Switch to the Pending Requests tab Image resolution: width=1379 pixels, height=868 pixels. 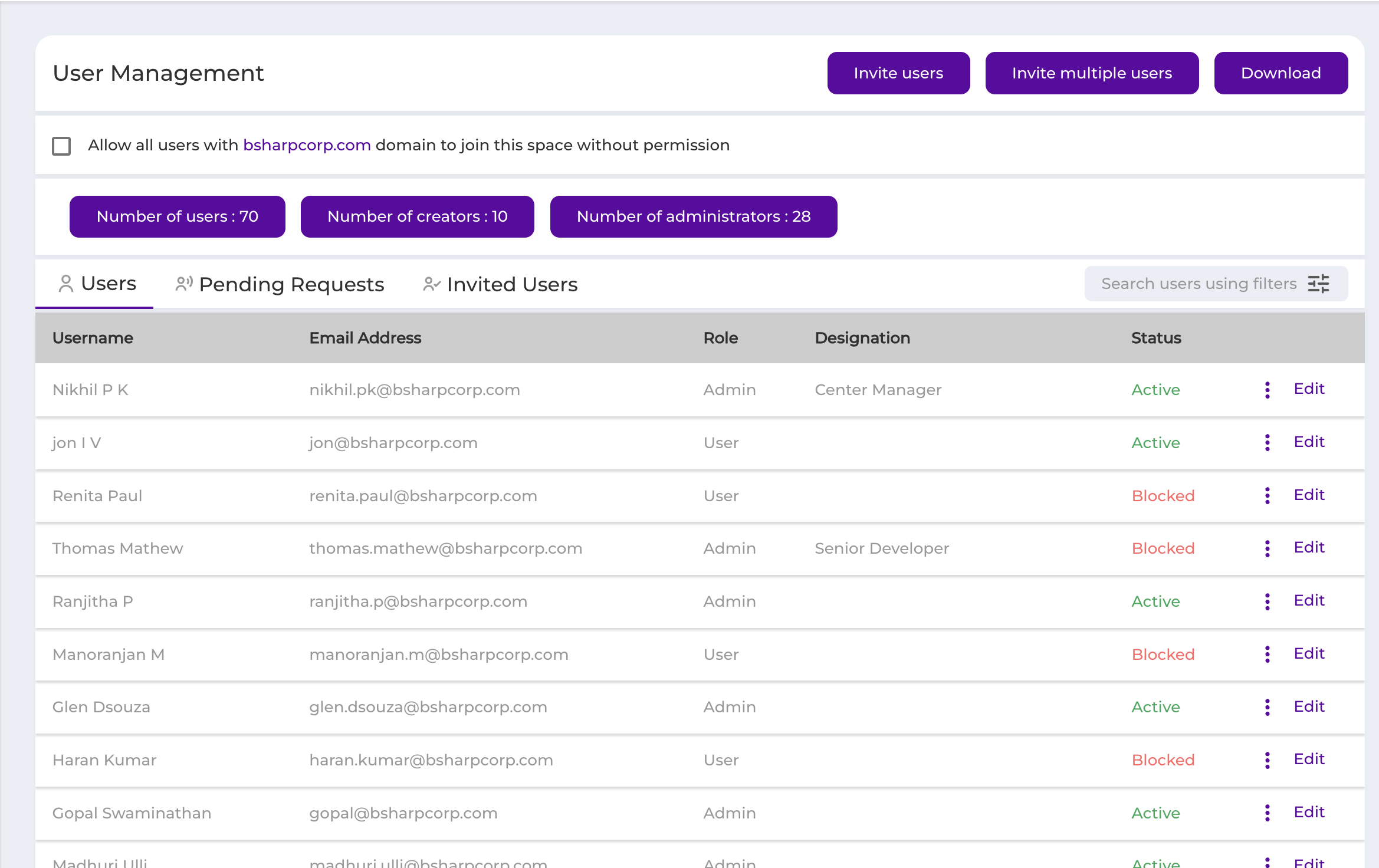click(280, 284)
